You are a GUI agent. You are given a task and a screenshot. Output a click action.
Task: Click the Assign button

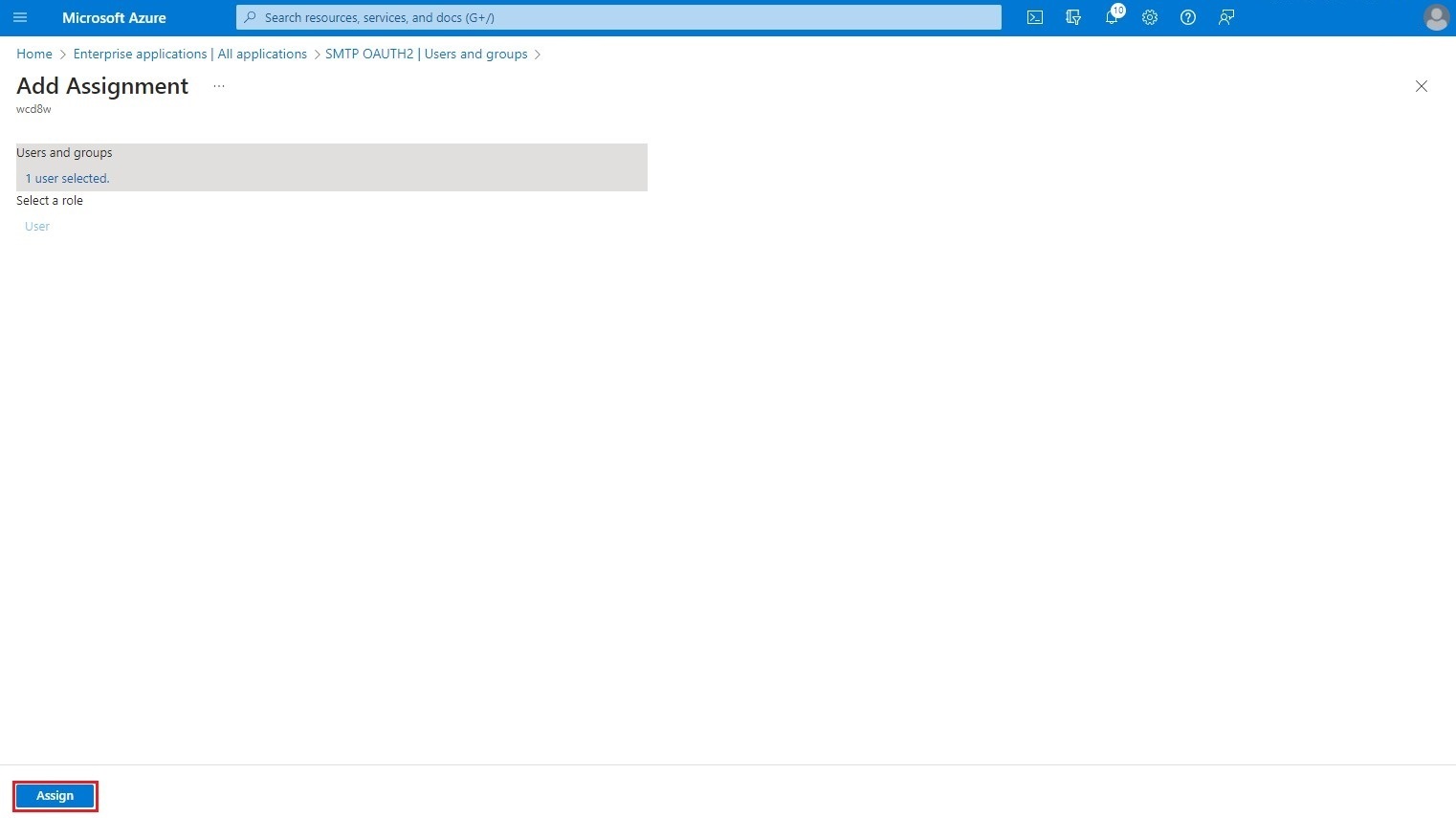point(55,795)
